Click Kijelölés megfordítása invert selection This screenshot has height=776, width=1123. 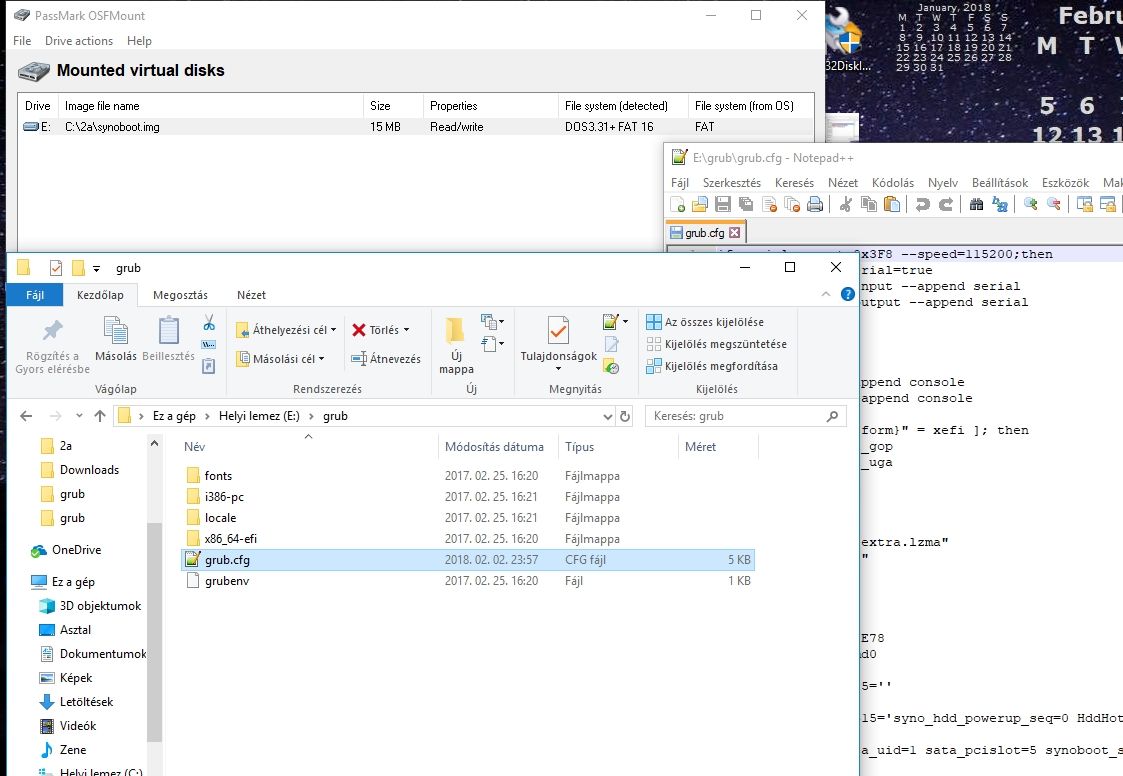pyautogui.click(x=712, y=366)
